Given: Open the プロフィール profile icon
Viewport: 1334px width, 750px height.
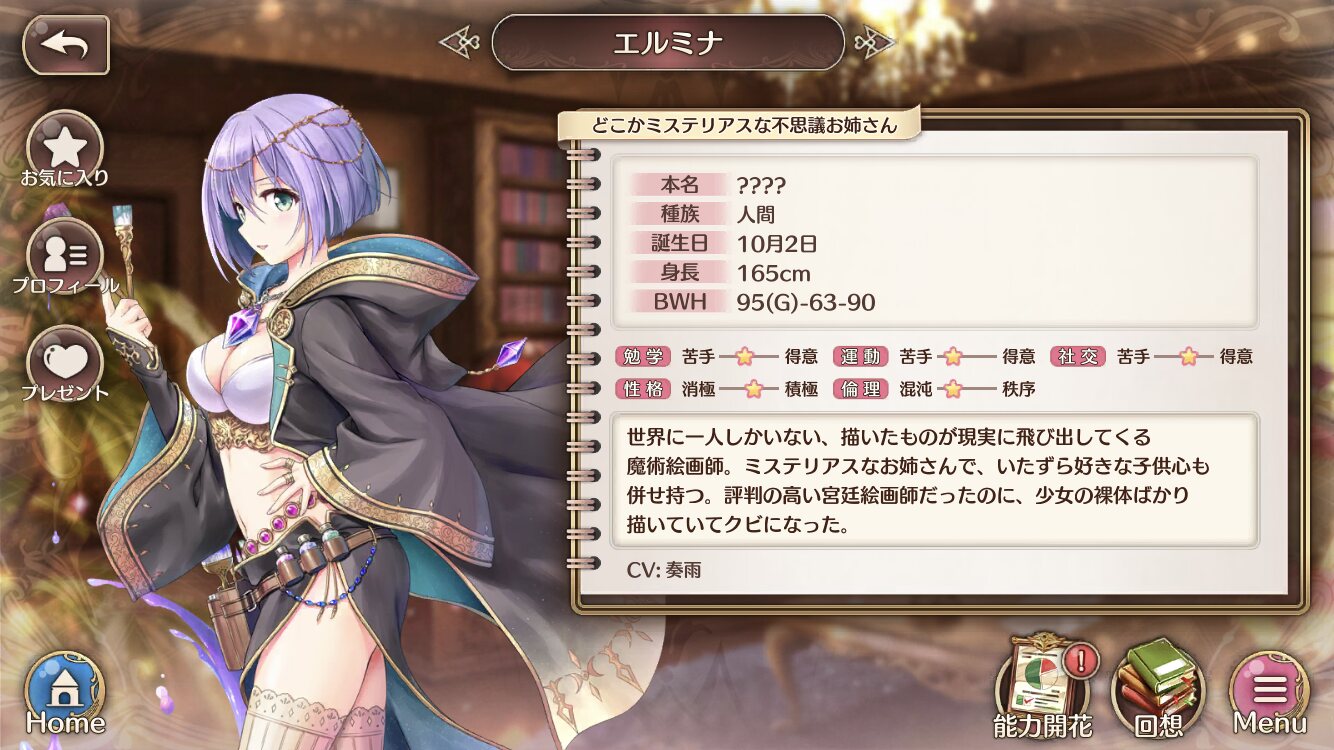Looking at the screenshot, I should click(x=65, y=257).
